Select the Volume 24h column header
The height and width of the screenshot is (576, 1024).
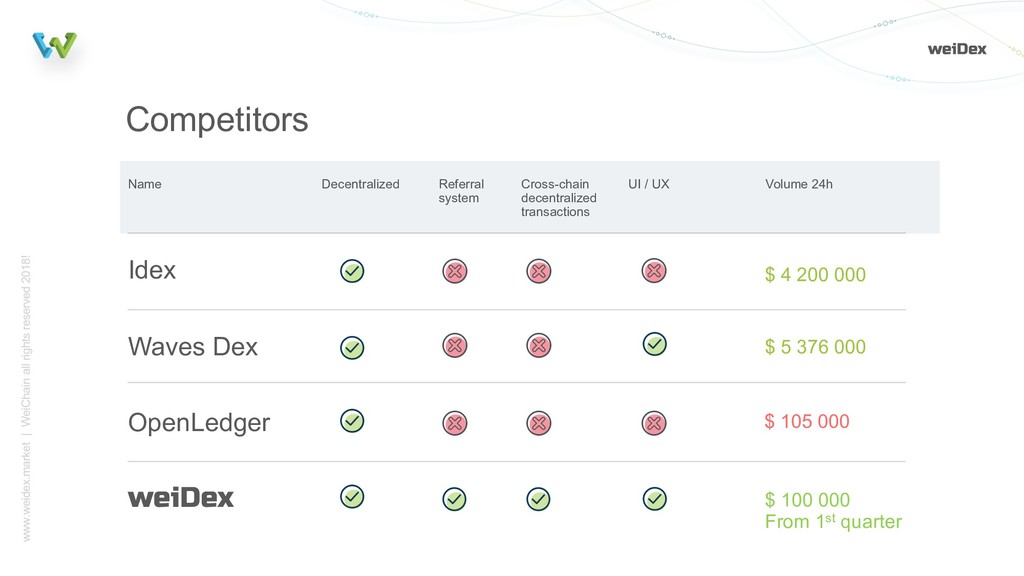(x=798, y=184)
